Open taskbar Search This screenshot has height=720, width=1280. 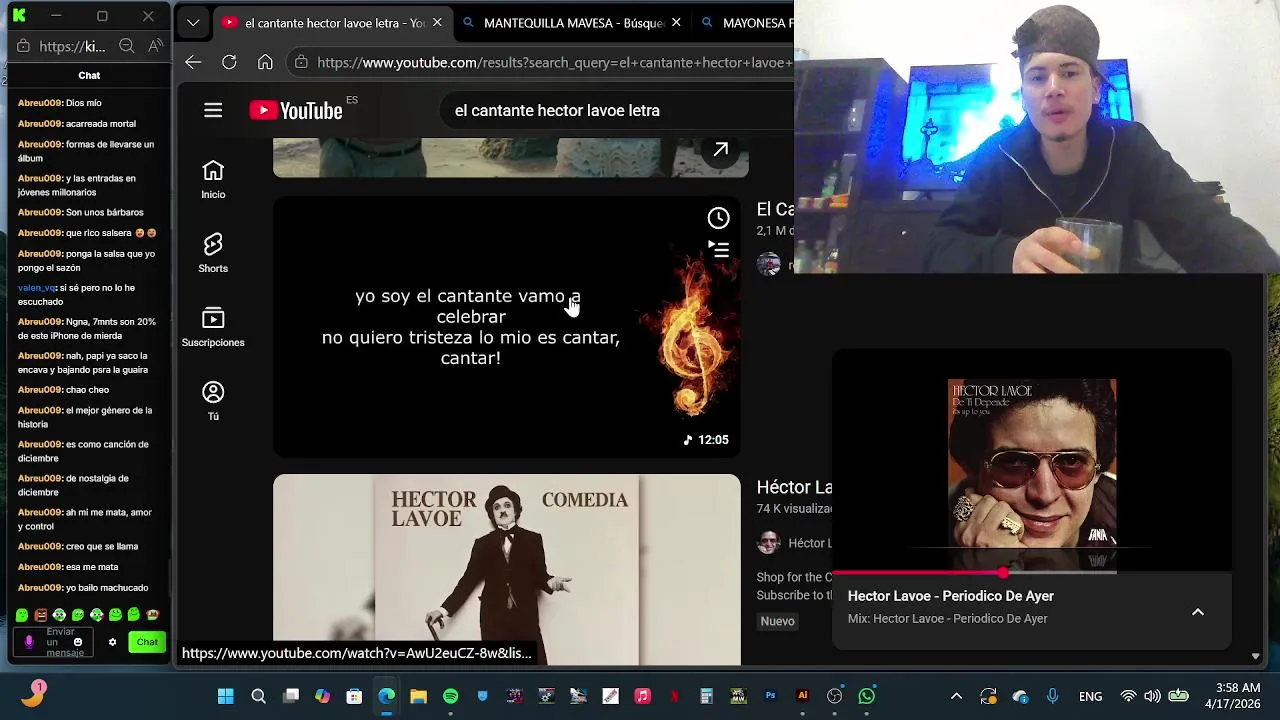coord(258,696)
